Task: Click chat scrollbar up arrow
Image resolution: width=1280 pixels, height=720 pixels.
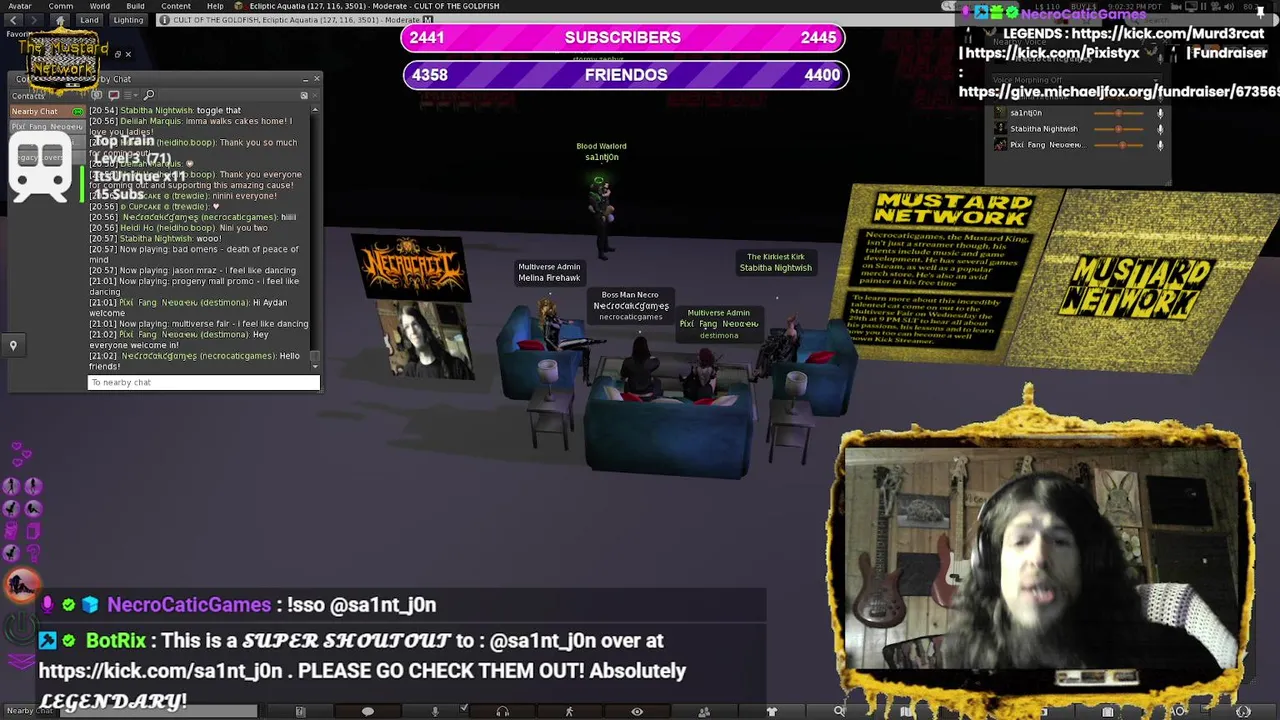Action: pos(315,110)
